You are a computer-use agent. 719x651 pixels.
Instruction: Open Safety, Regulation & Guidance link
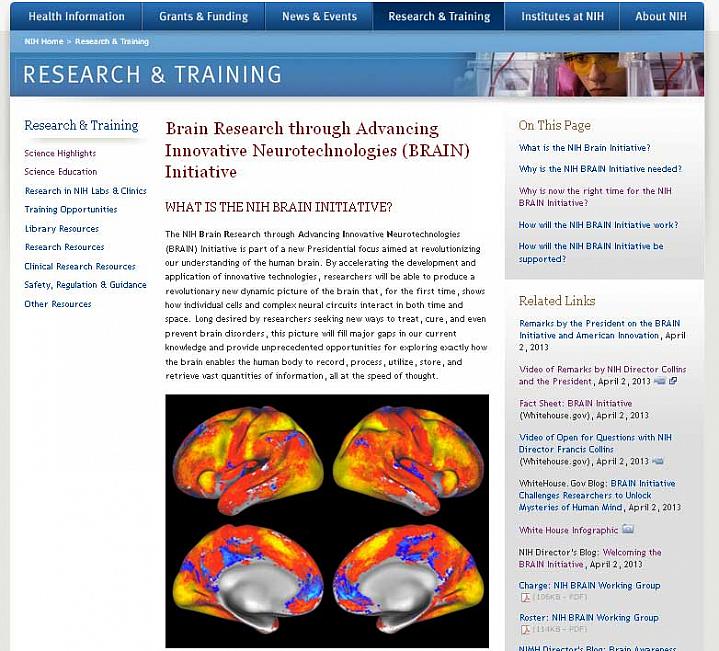(x=85, y=285)
